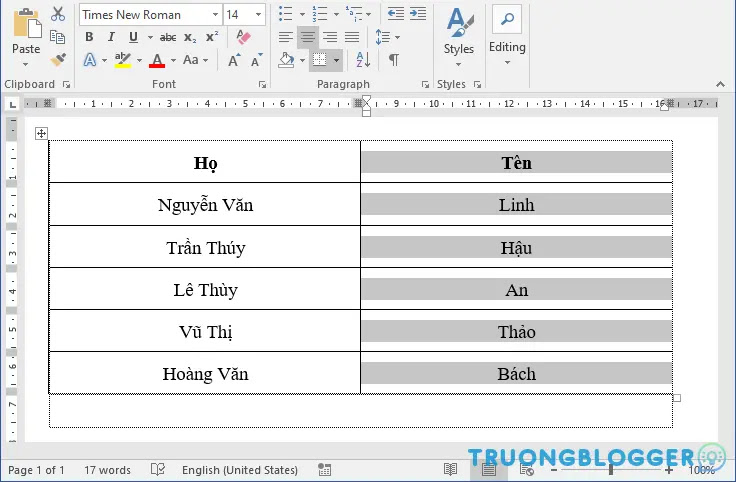Toggle Underline formatting
The height and width of the screenshot is (482, 736).
133,37
